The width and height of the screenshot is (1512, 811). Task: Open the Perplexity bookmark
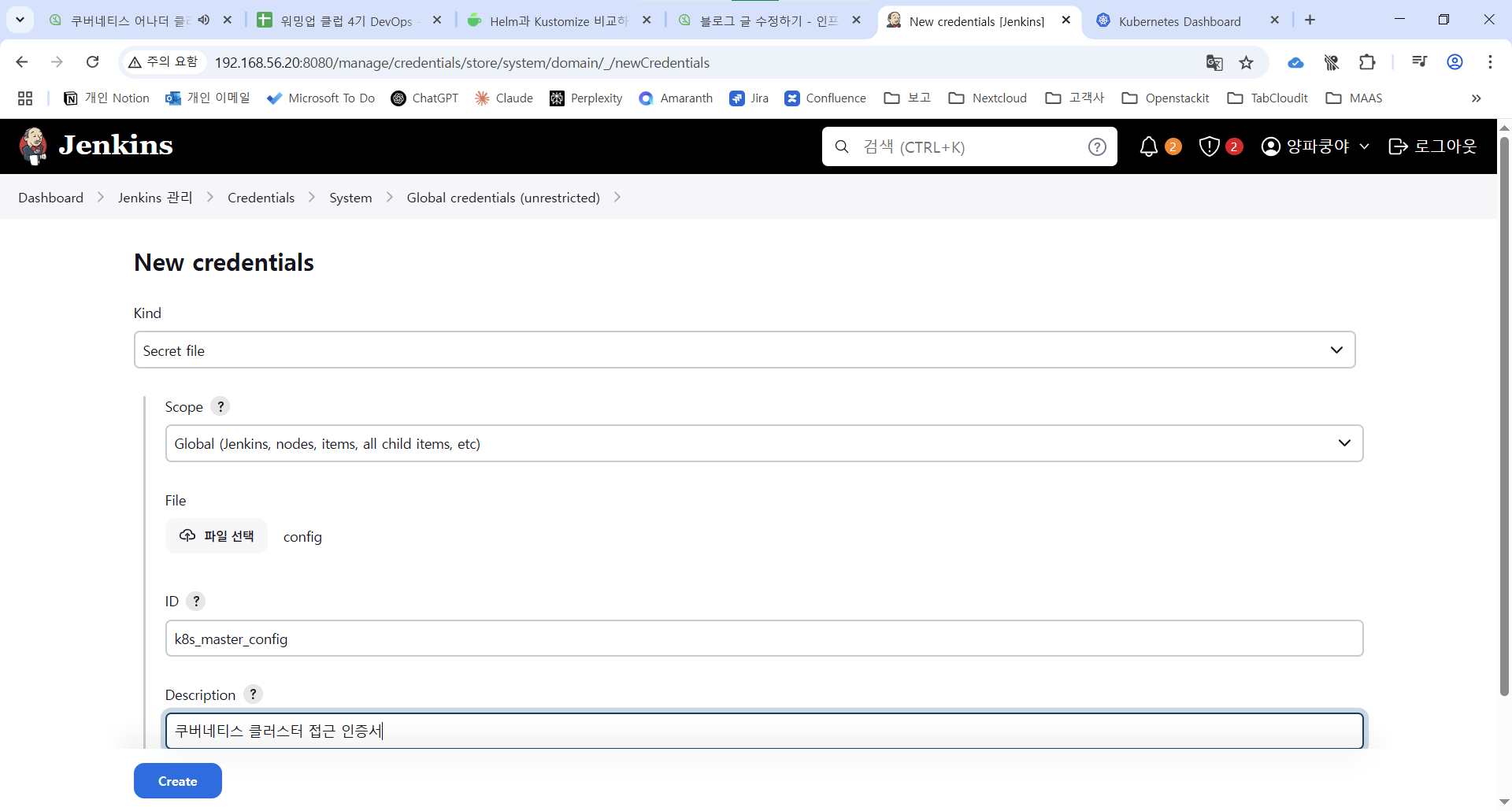pyautogui.click(x=586, y=98)
